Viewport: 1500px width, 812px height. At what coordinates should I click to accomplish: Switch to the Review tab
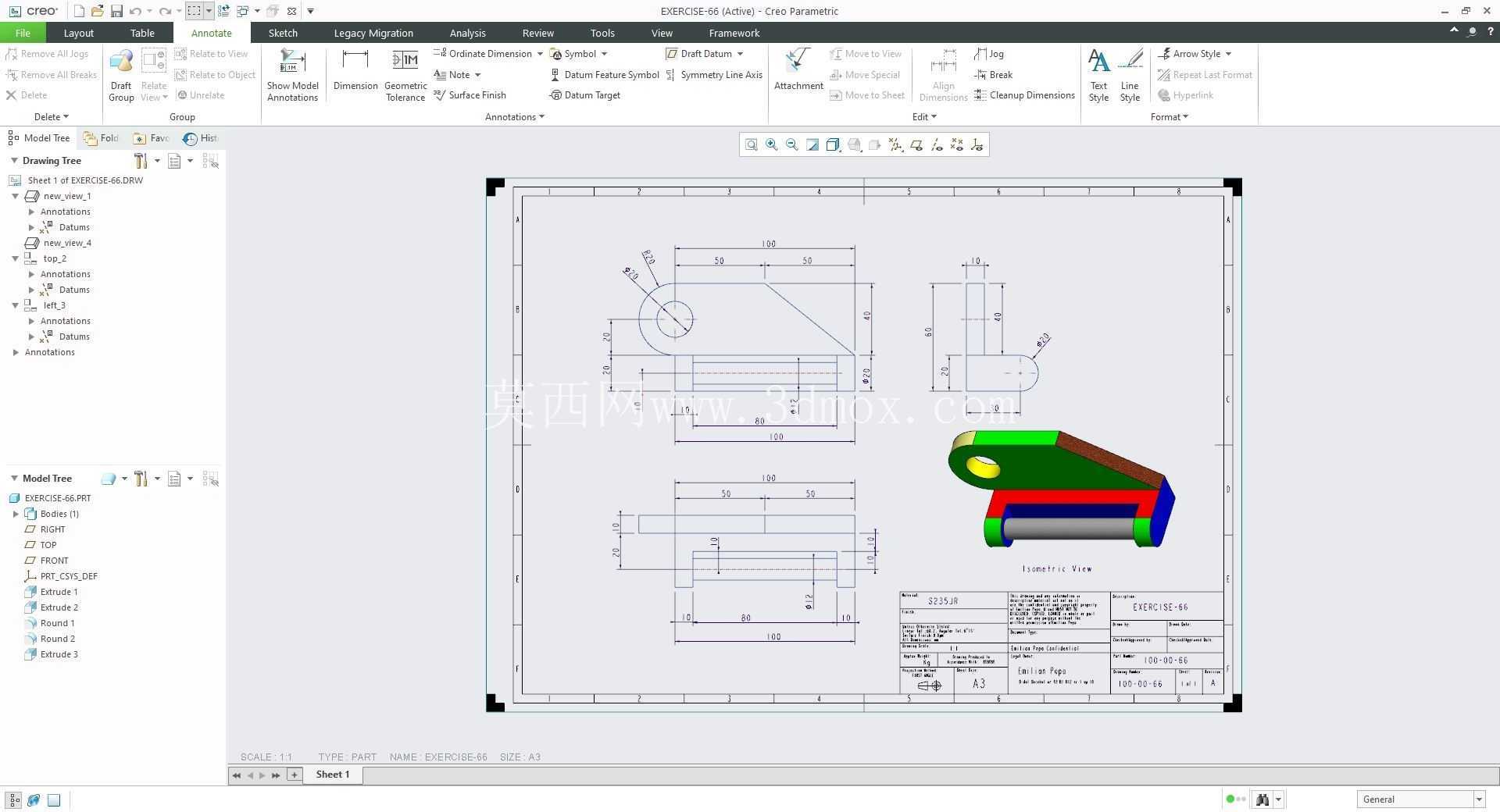click(x=538, y=33)
